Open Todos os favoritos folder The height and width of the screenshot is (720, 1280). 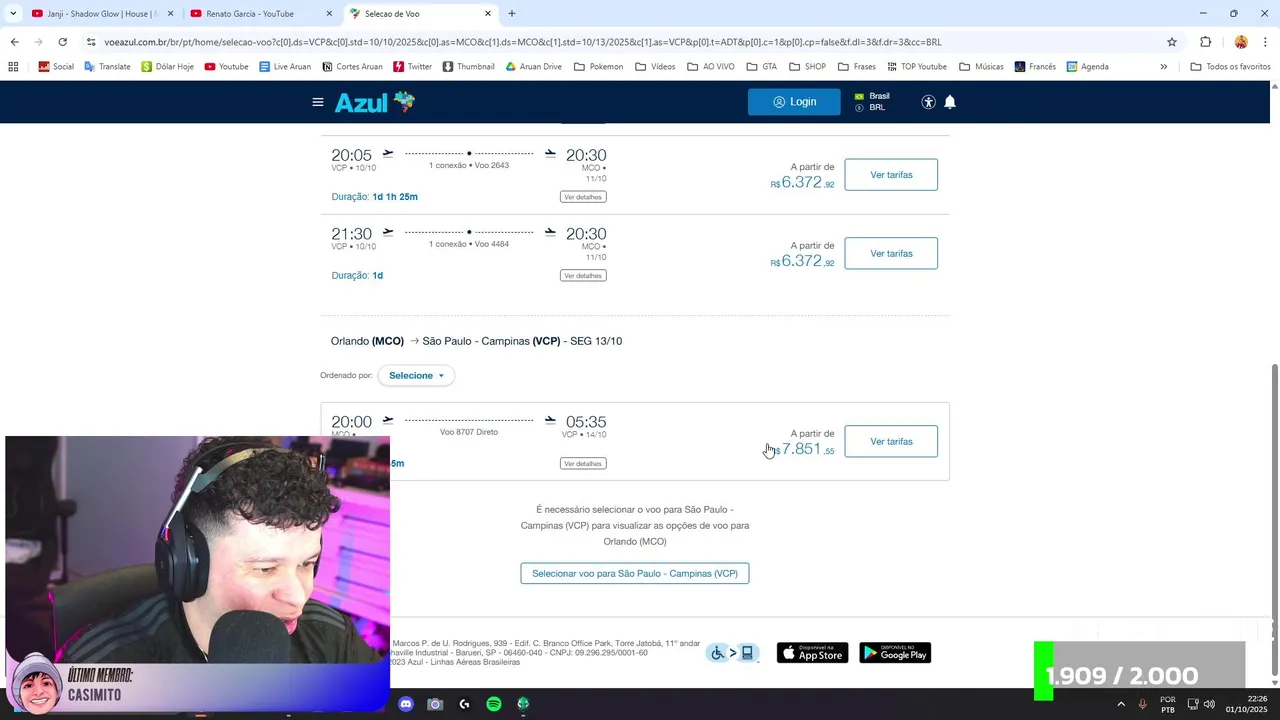[1230, 67]
